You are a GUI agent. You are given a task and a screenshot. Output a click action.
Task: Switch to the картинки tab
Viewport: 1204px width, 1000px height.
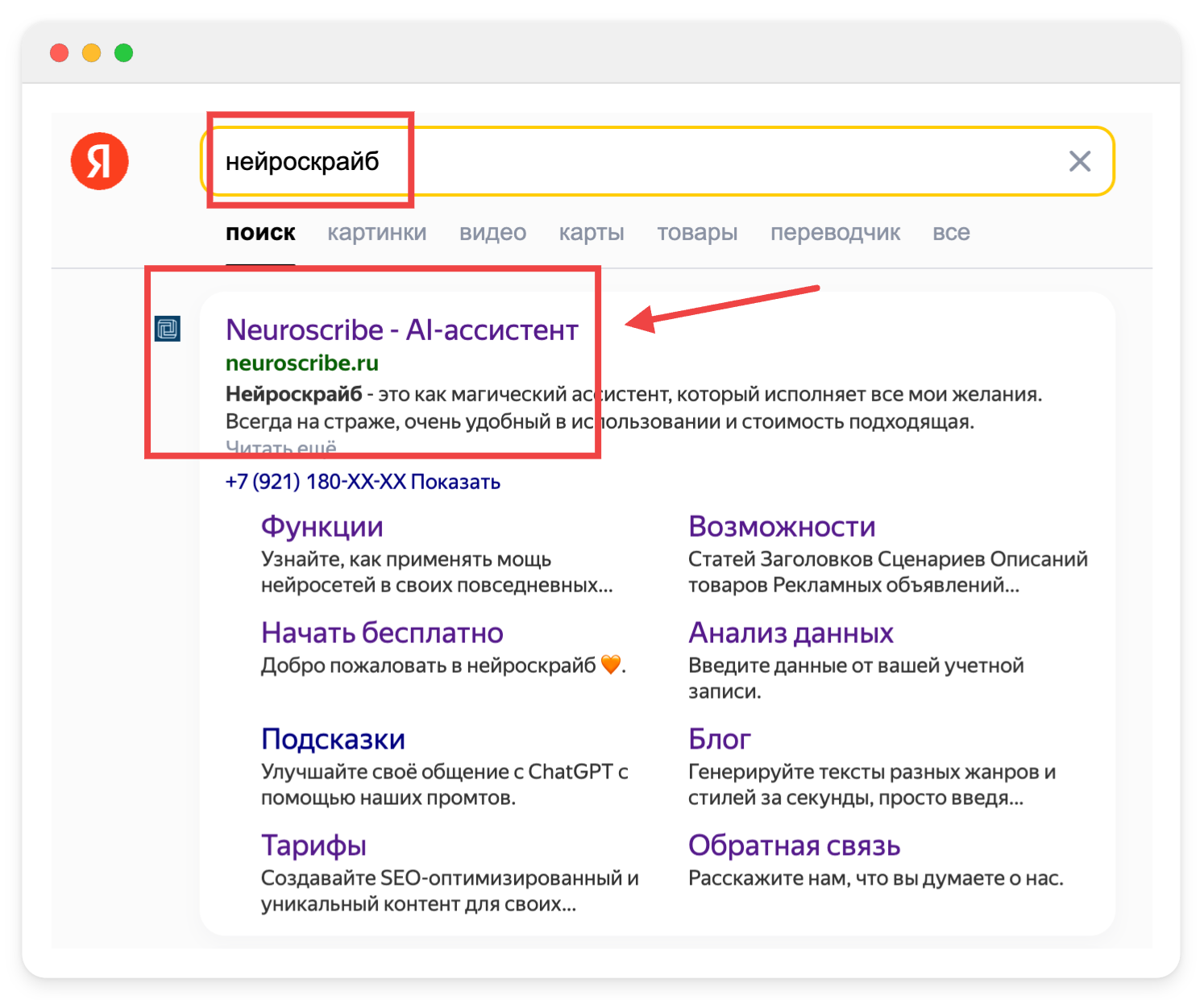tap(377, 233)
